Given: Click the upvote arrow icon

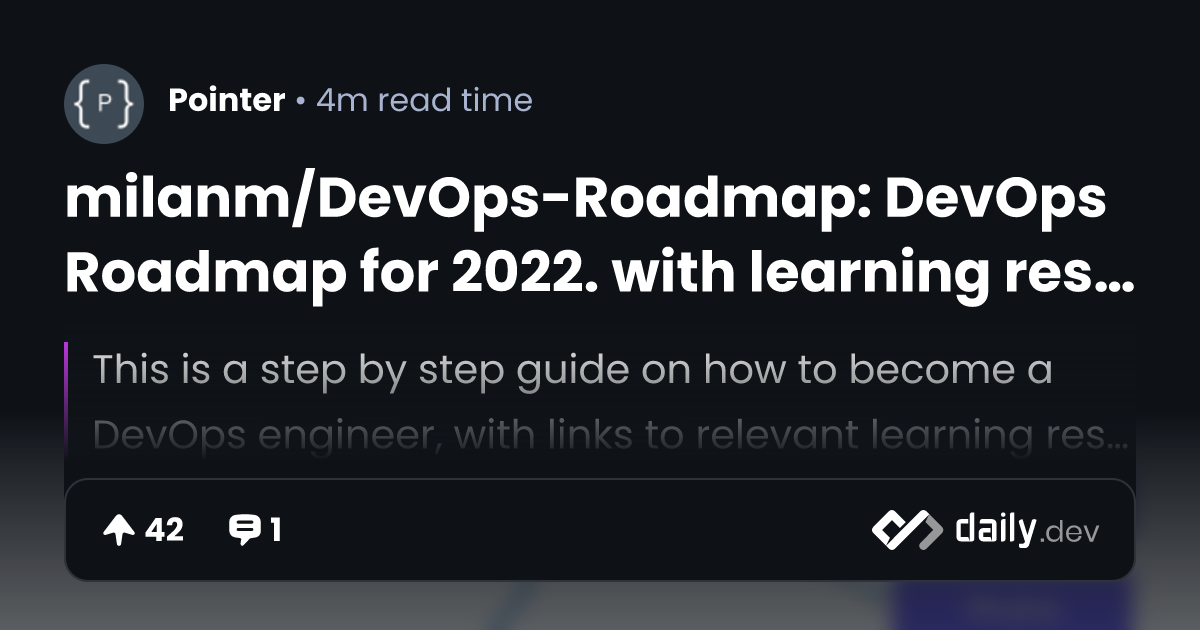Looking at the screenshot, I should tap(119, 530).
